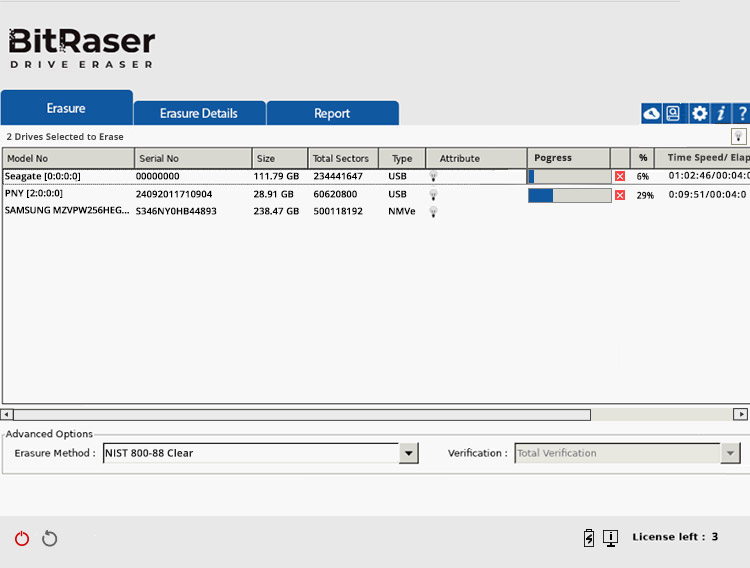This screenshot has width=750, height=568.
Task: Click the horizontal scrollbar thumb
Action: click(302, 414)
